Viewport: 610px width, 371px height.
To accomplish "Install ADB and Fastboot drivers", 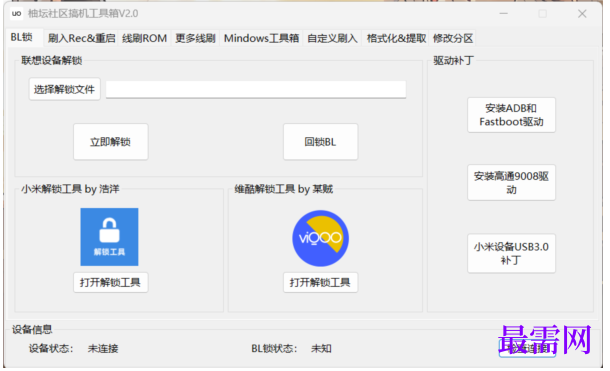I will click(511, 115).
